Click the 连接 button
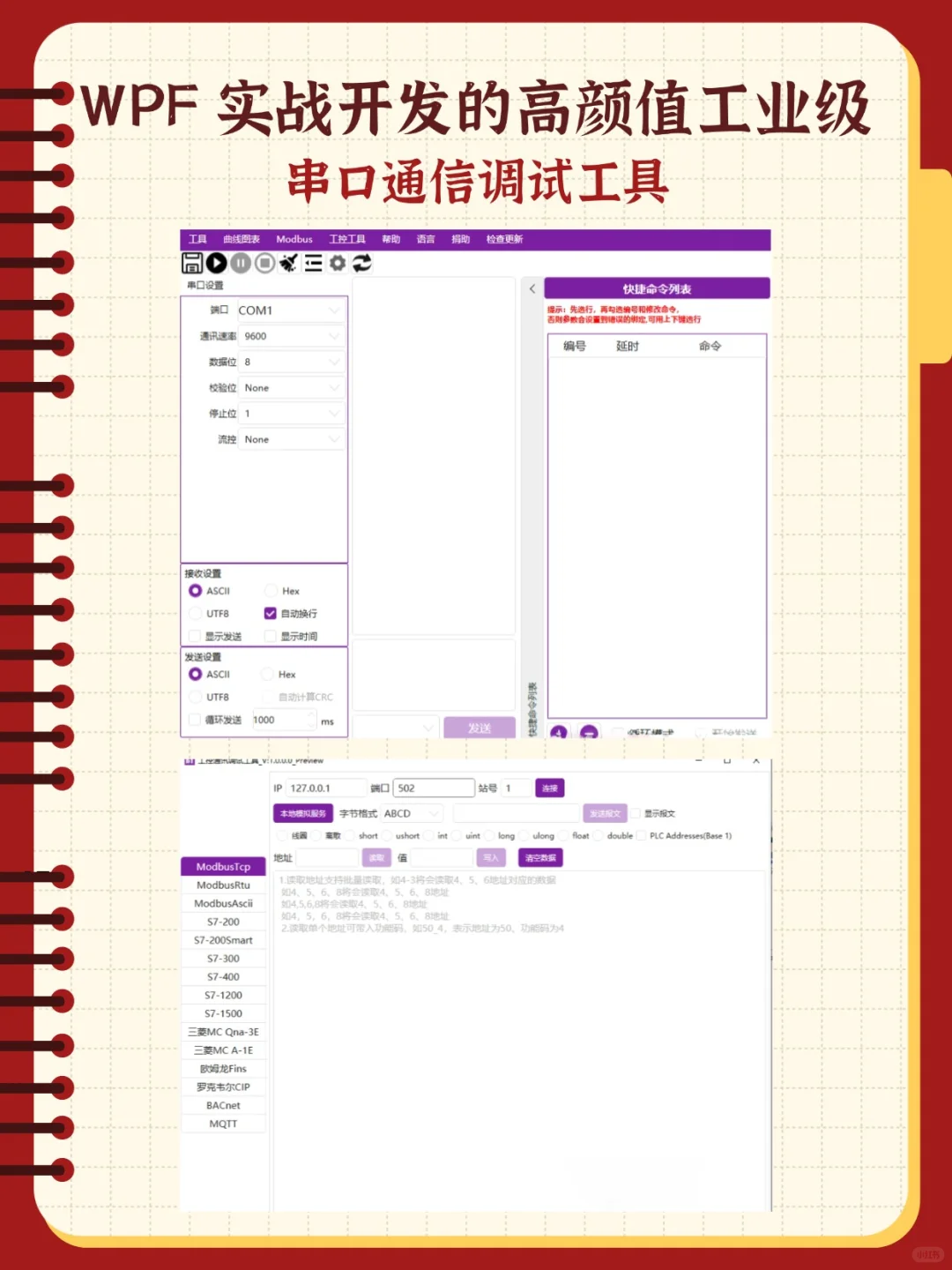The width and height of the screenshot is (952, 1270). click(547, 788)
